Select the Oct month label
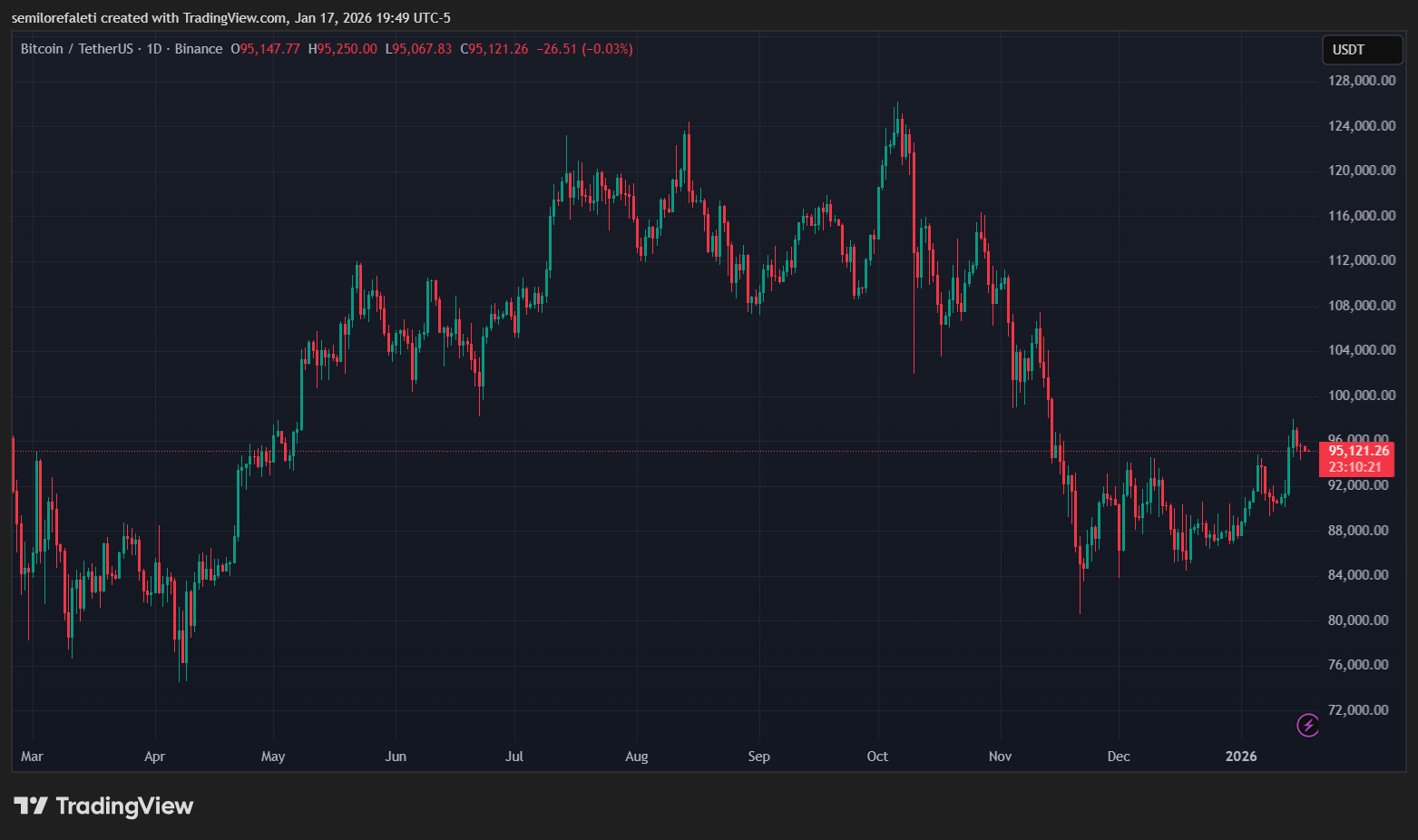Screen dimensions: 1418x840 tap(876, 756)
